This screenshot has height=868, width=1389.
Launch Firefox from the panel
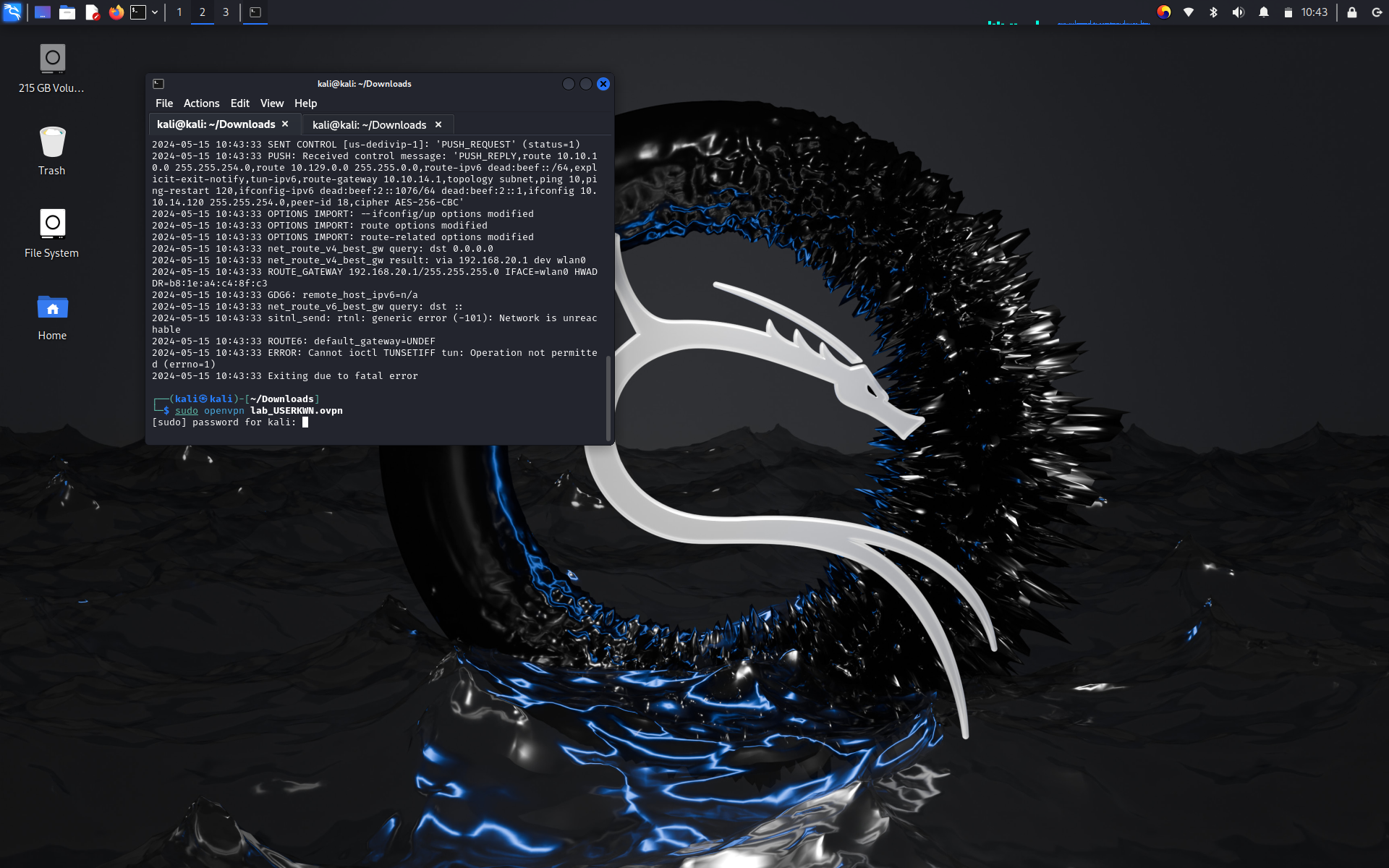pyautogui.click(x=116, y=12)
